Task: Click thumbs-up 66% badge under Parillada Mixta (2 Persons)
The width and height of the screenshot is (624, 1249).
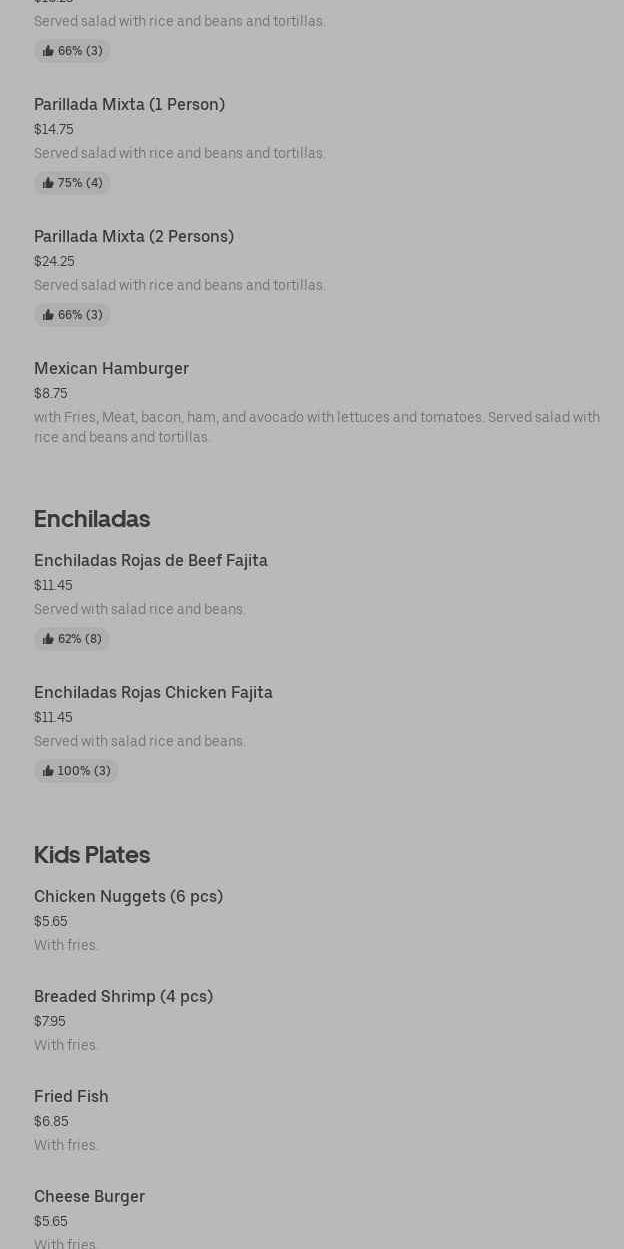Action: (72, 315)
